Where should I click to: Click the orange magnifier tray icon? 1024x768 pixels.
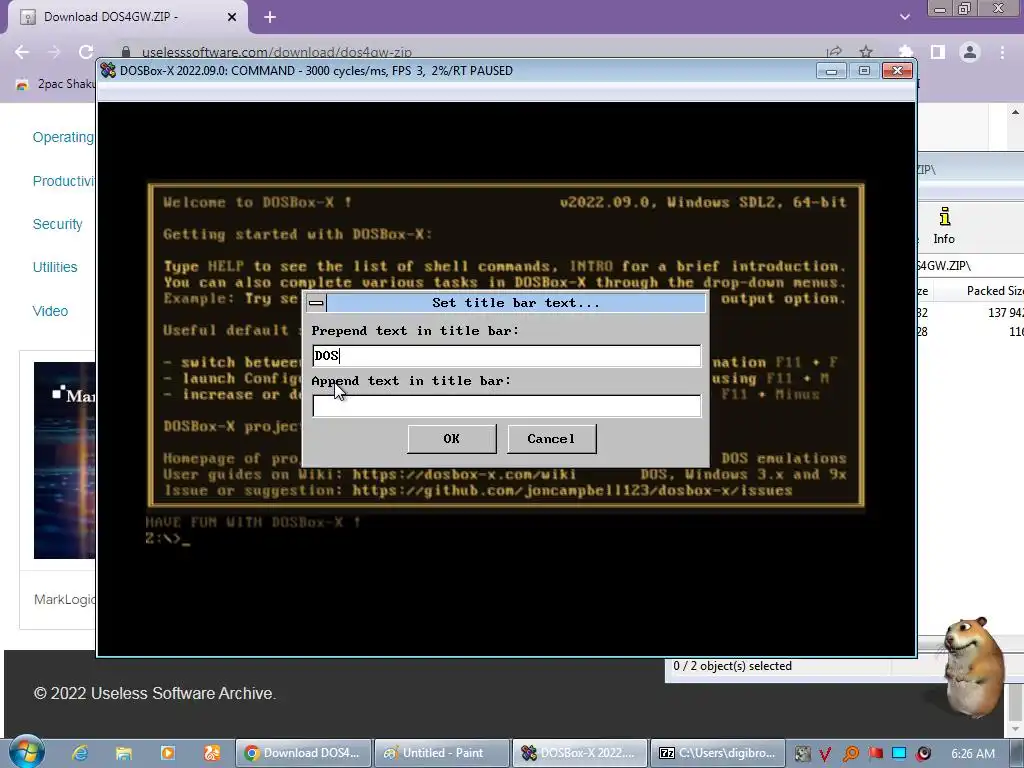click(850, 754)
